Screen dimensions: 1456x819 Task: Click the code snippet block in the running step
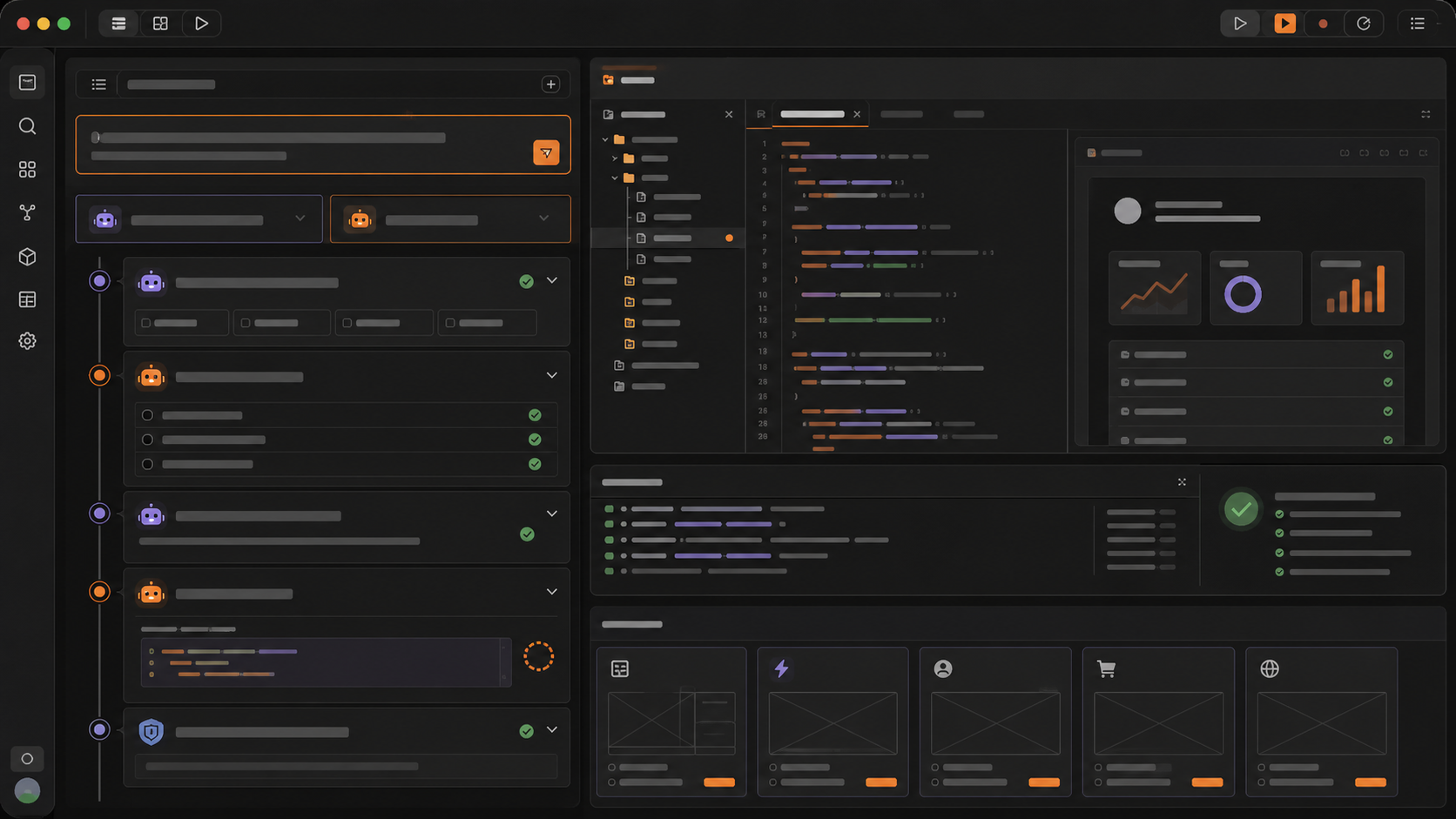click(x=326, y=662)
